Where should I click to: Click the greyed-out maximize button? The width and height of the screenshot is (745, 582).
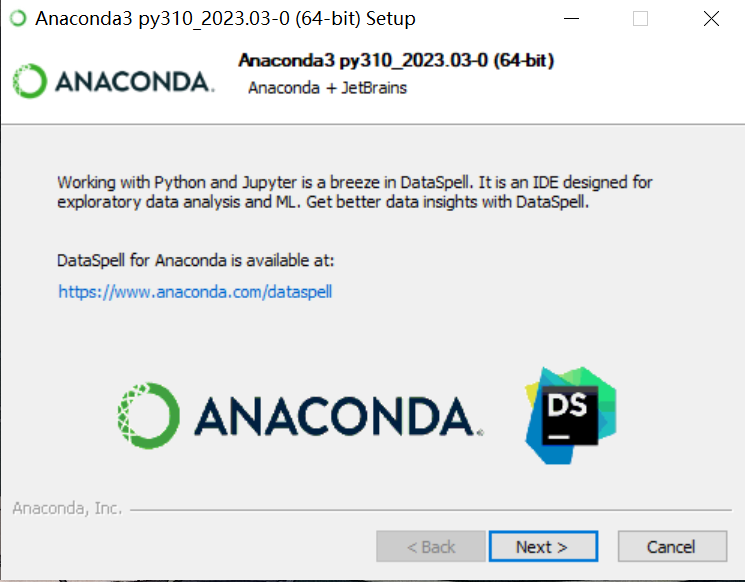640,19
